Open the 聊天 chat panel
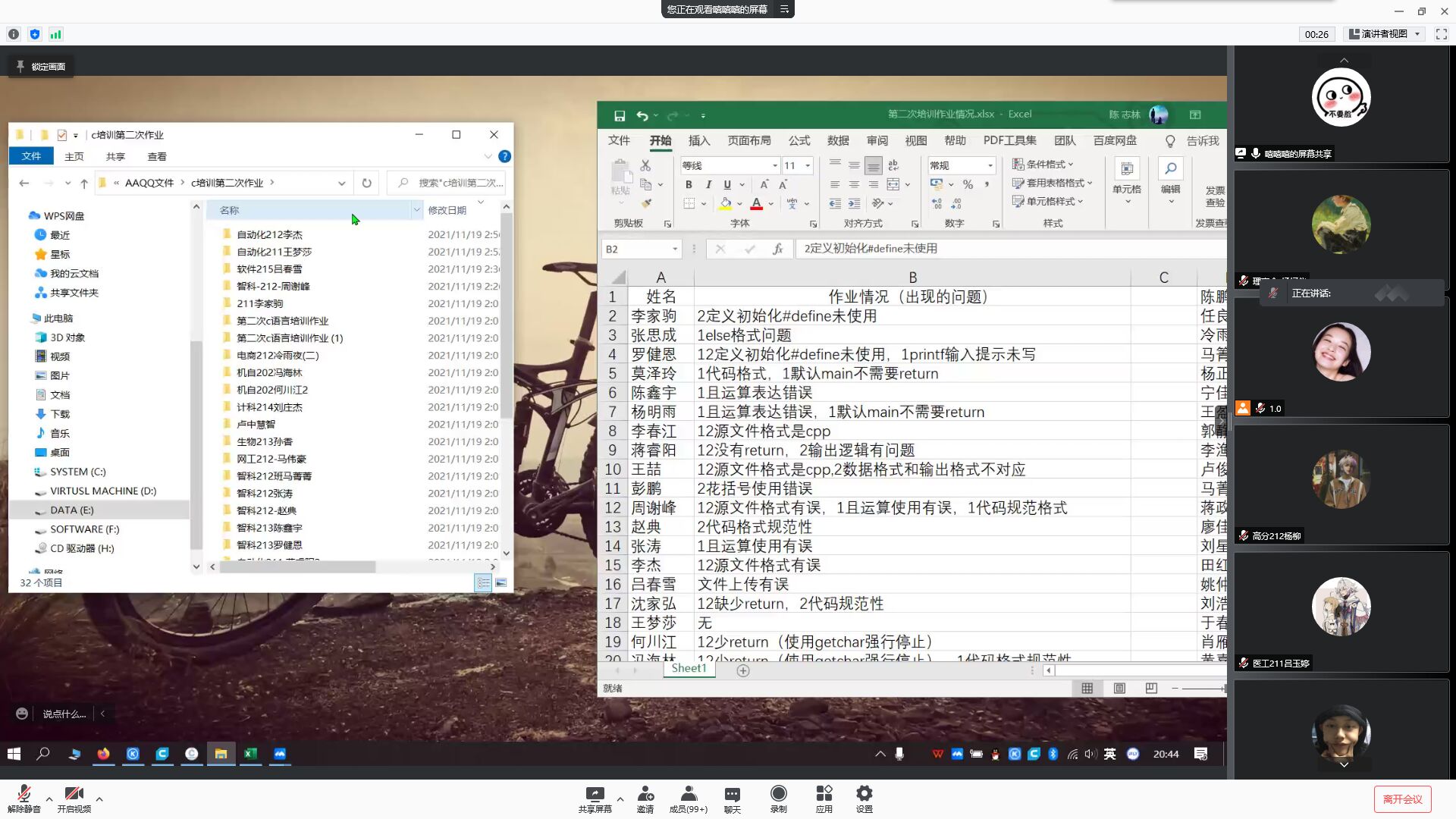Screen dimensions: 1456x819 point(731,798)
